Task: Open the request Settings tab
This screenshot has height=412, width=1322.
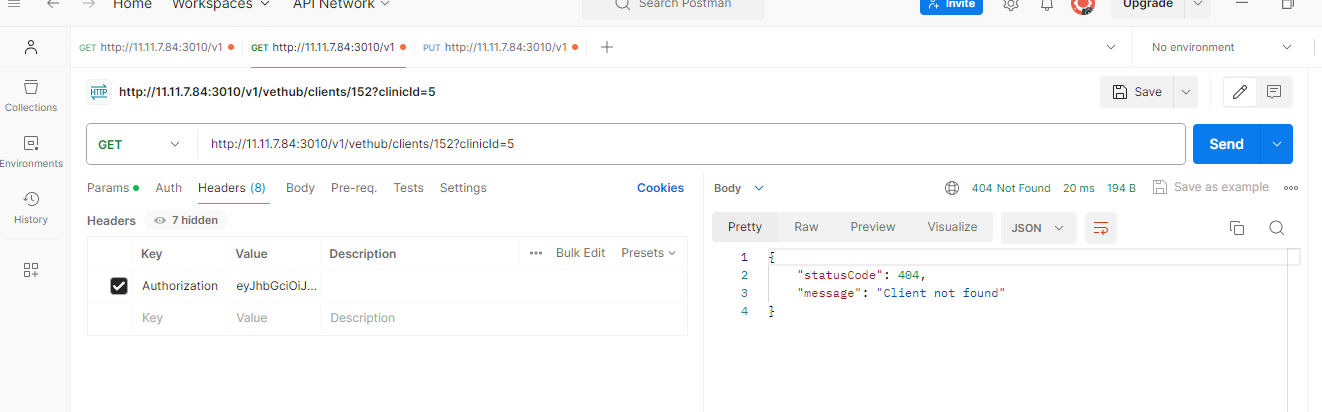Action: (x=463, y=188)
